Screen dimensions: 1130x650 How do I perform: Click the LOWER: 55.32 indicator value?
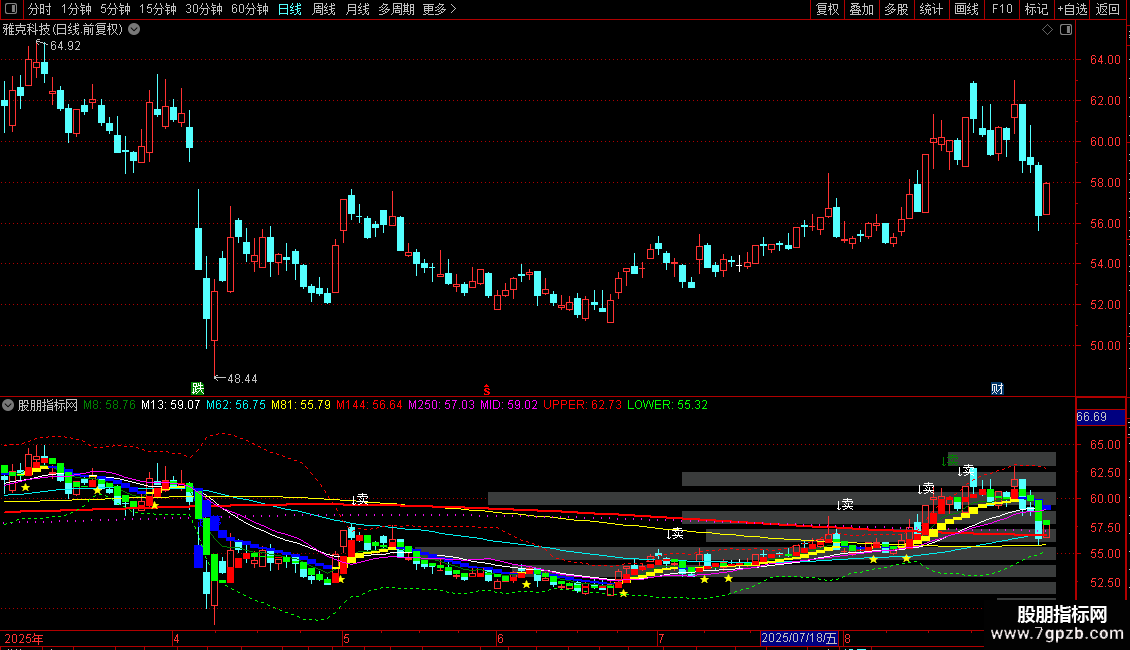coord(667,405)
